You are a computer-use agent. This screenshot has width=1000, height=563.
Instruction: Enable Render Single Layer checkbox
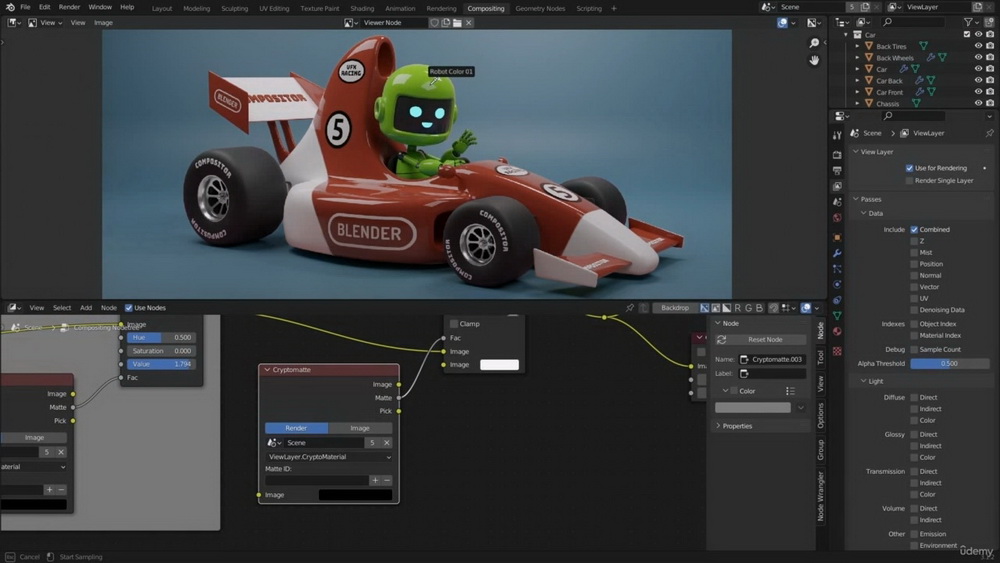click(x=909, y=181)
